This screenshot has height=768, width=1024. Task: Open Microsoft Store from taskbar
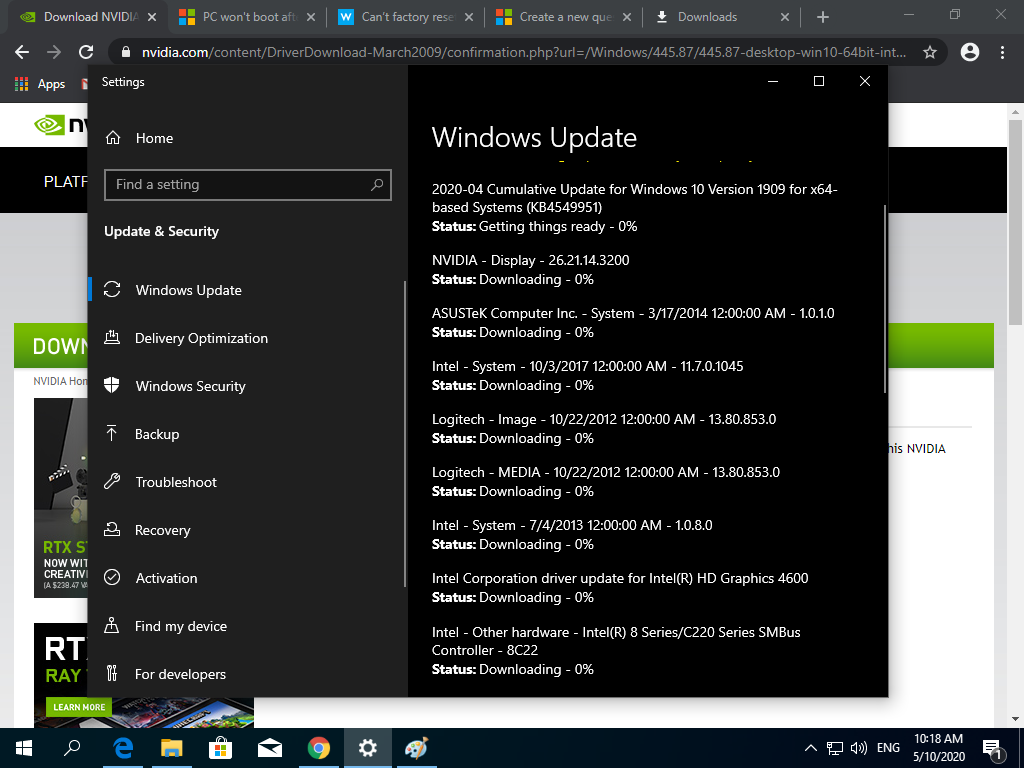pos(221,748)
